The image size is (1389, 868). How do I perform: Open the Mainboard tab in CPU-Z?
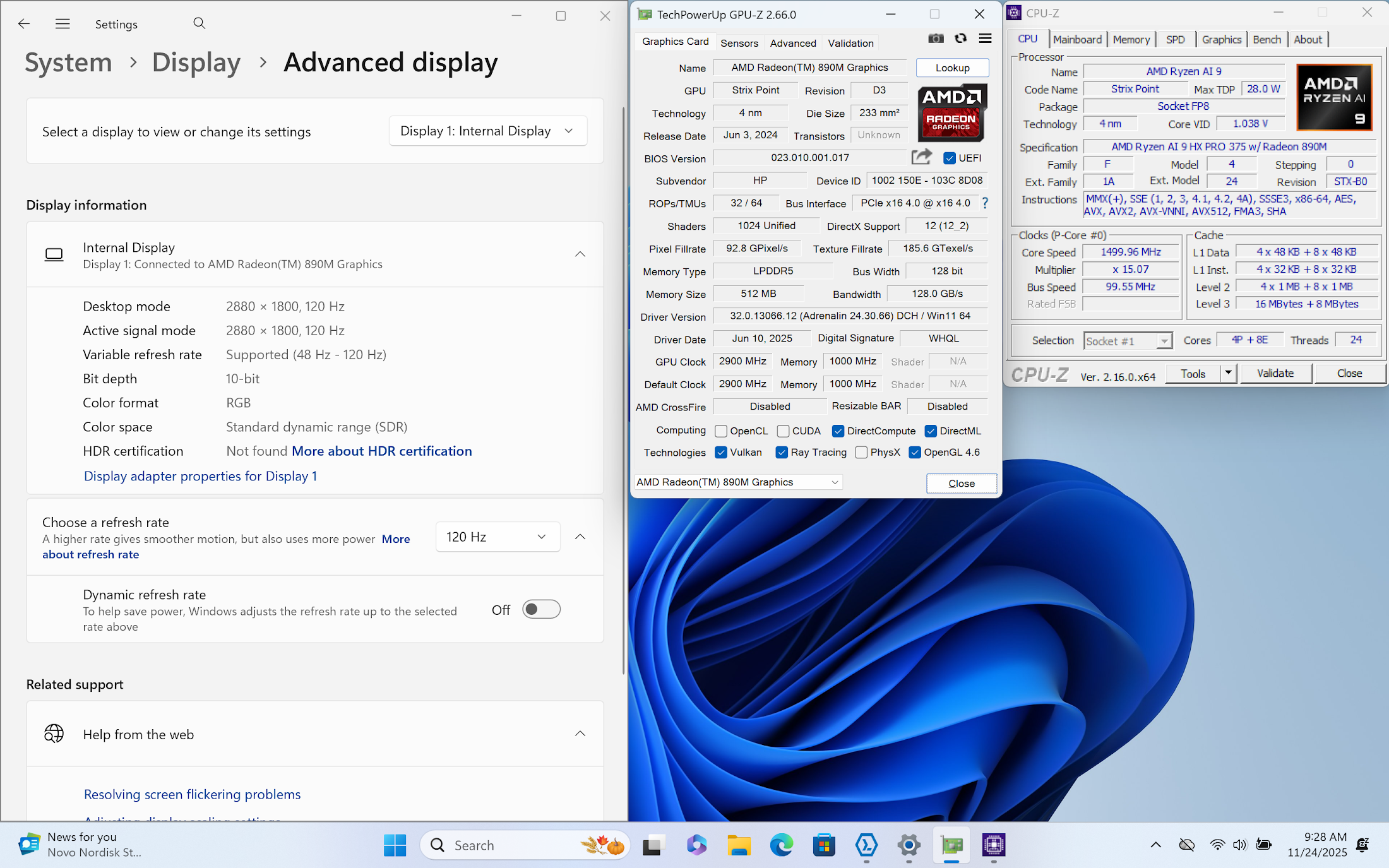pos(1077,39)
